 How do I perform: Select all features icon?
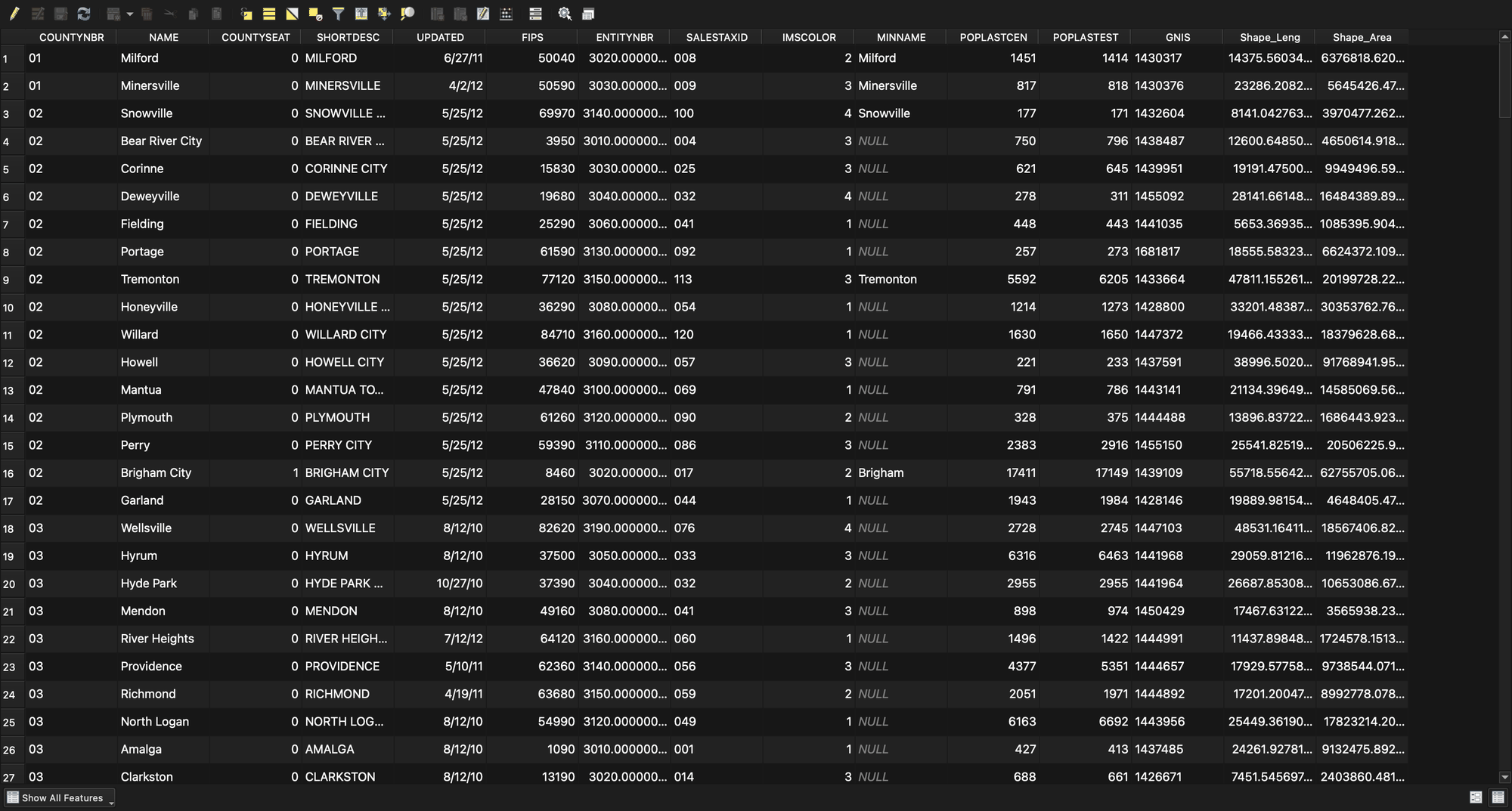(x=269, y=14)
